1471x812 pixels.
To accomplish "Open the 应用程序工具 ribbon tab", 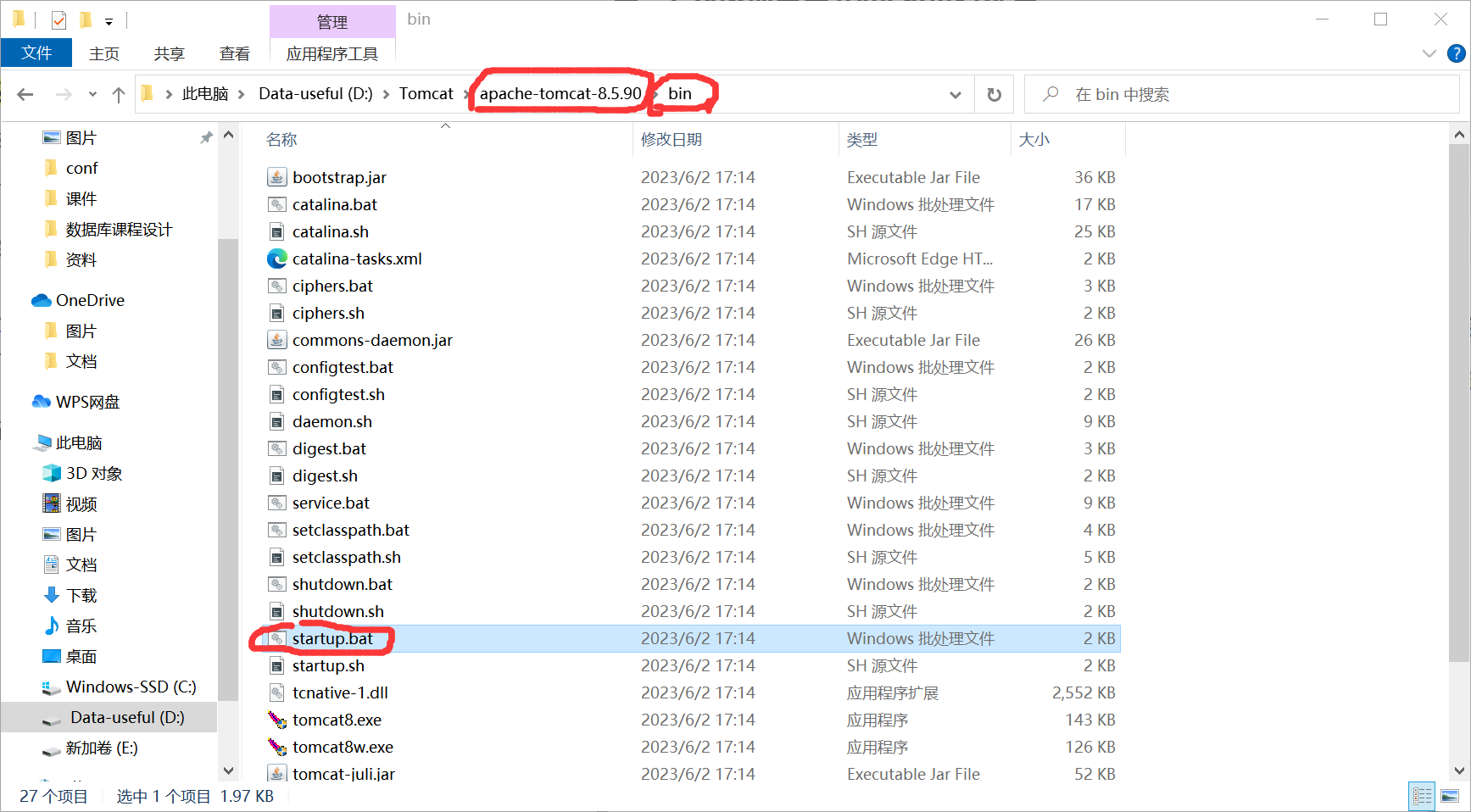I will click(332, 53).
